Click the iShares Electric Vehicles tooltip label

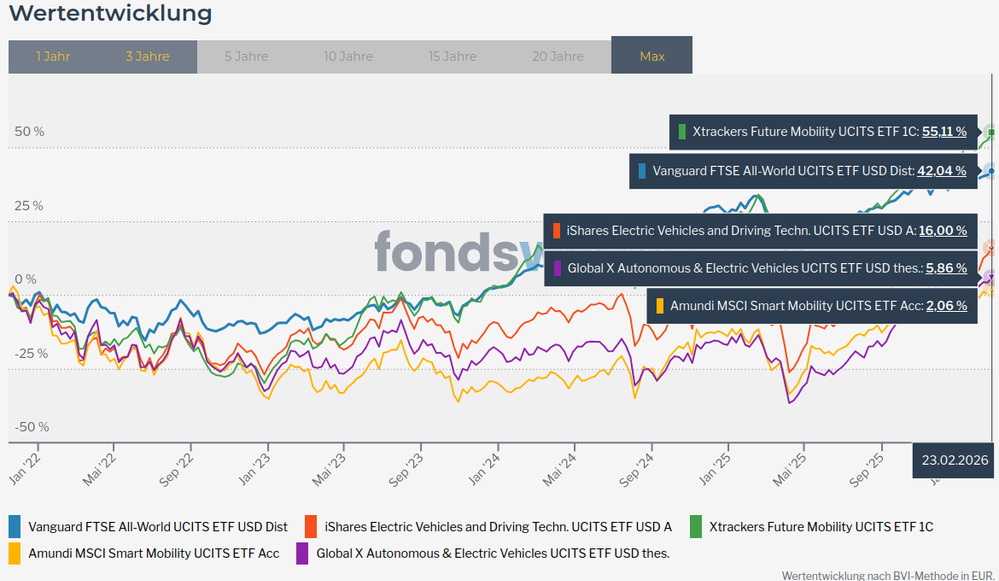tap(741, 231)
